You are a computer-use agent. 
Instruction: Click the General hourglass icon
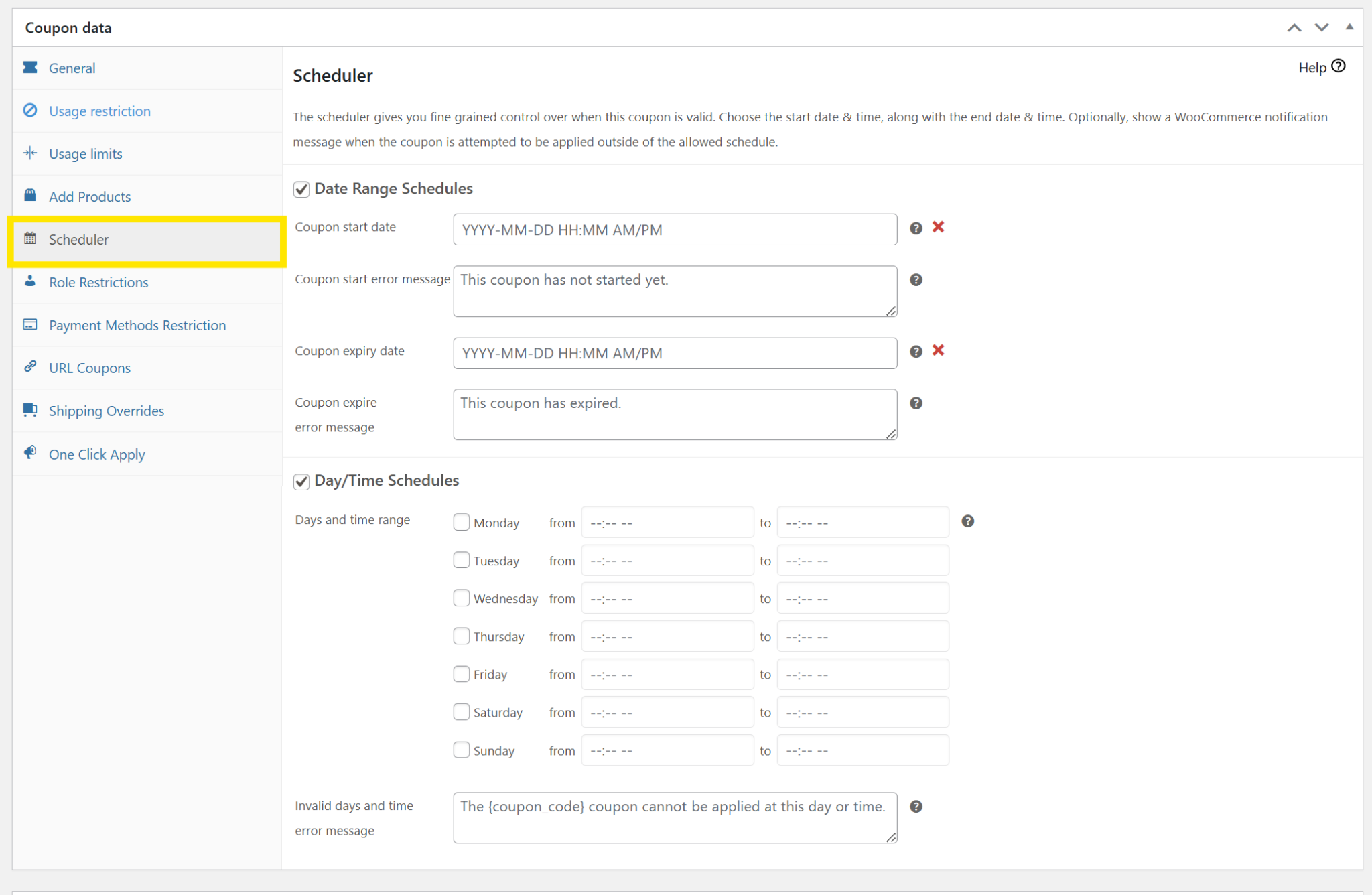tap(30, 68)
